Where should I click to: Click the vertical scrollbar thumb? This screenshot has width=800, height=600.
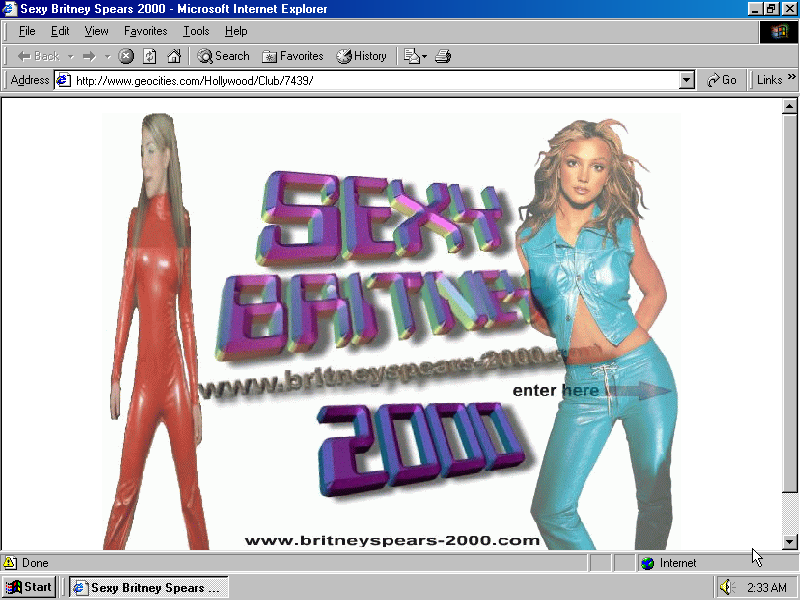click(x=789, y=304)
